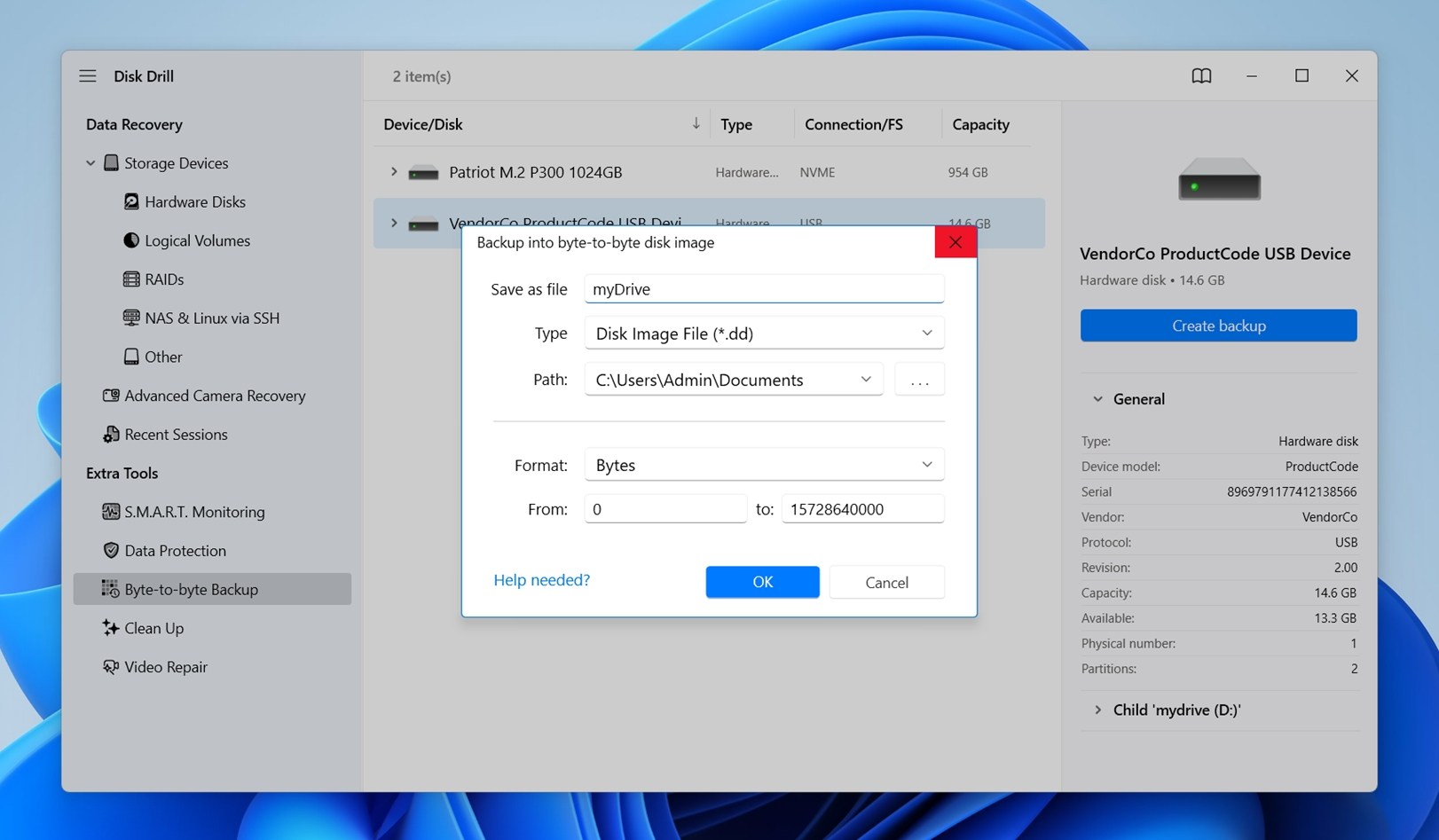The height and width of the screenshot is (840, 1439).
Task: Click the 'to' byte offset field
Action: [x=862, y=509]
